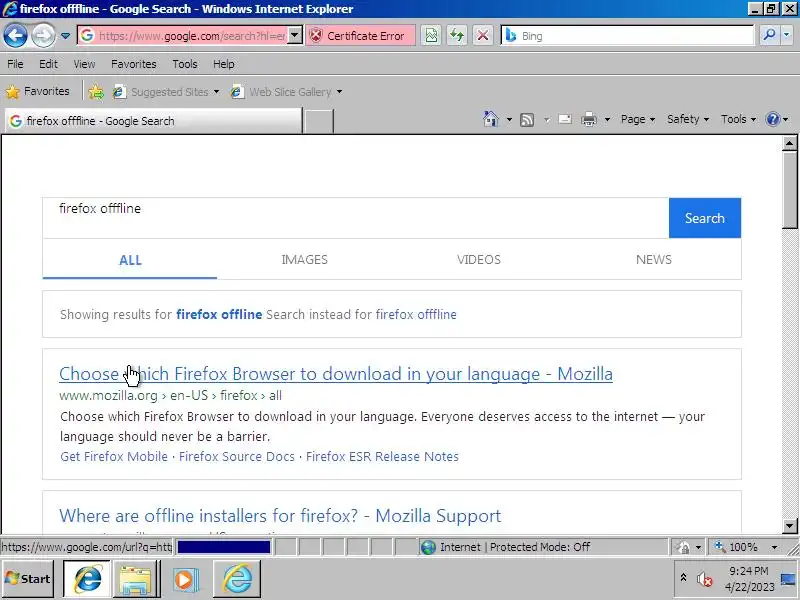This screenshot has width=800, height=600.
Task: Click the scrollbar down arrow
Action: click(x=789, y=526)
